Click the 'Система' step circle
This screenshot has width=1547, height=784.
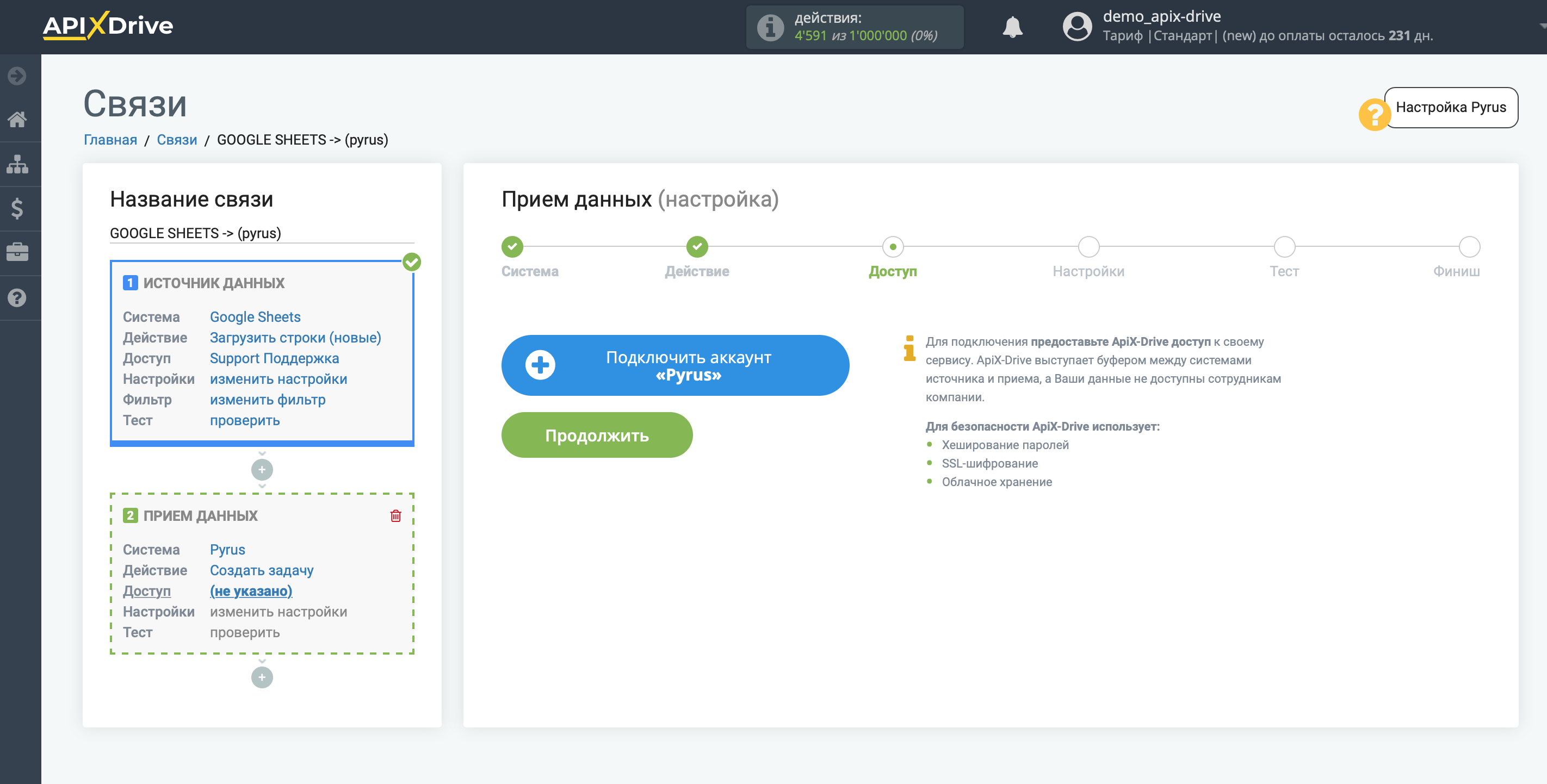pos(512,246)
